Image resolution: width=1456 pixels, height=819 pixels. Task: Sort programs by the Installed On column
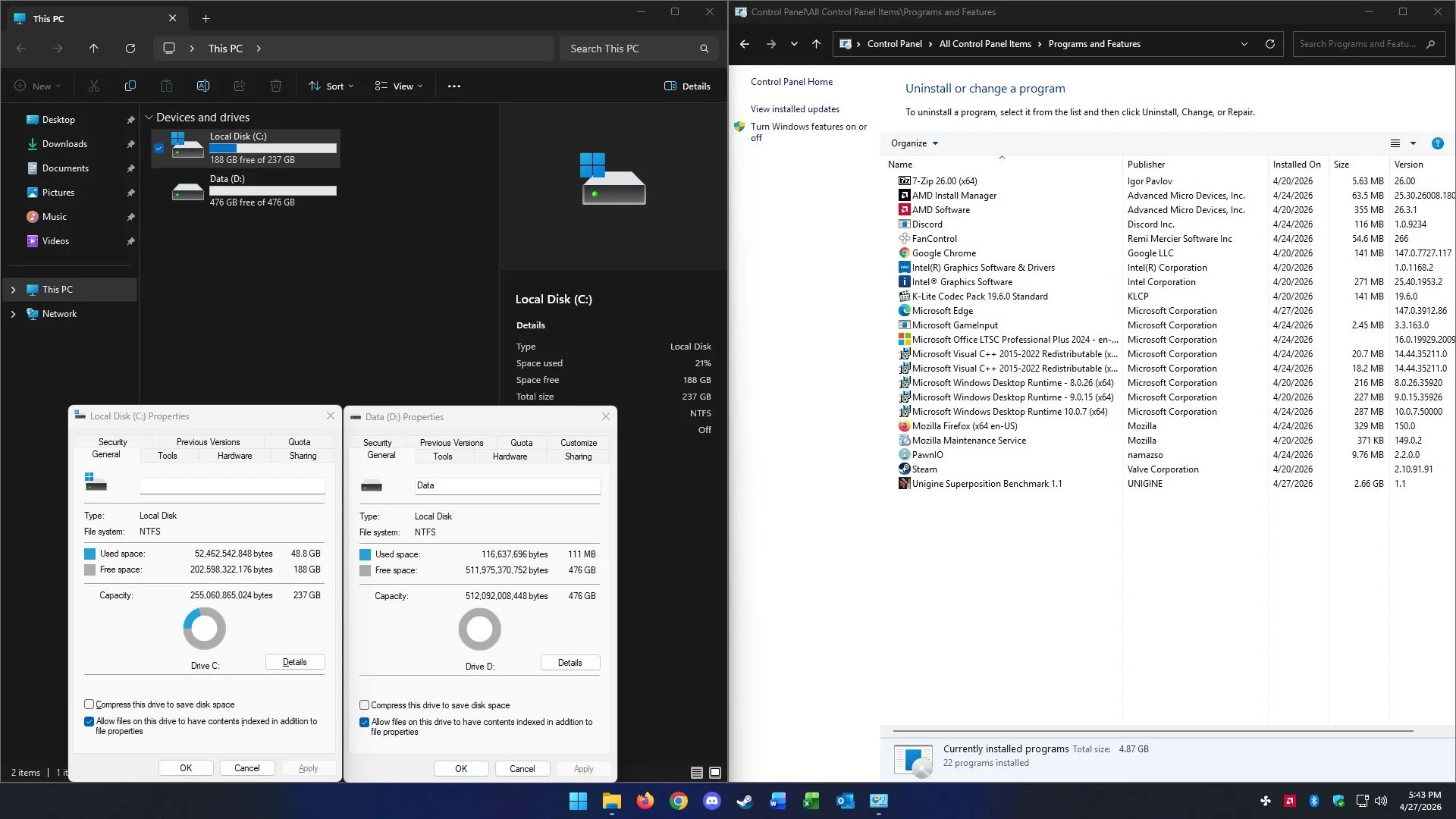(x=1297, y=165)
